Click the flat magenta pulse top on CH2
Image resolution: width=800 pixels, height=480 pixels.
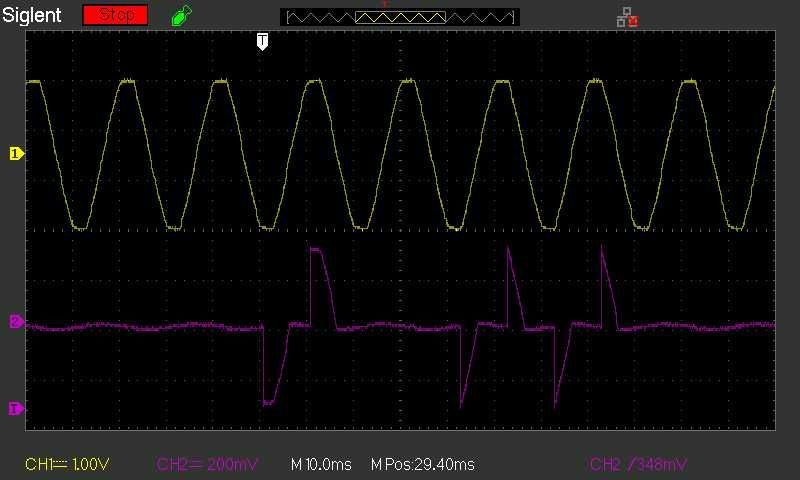click(315, 249)
